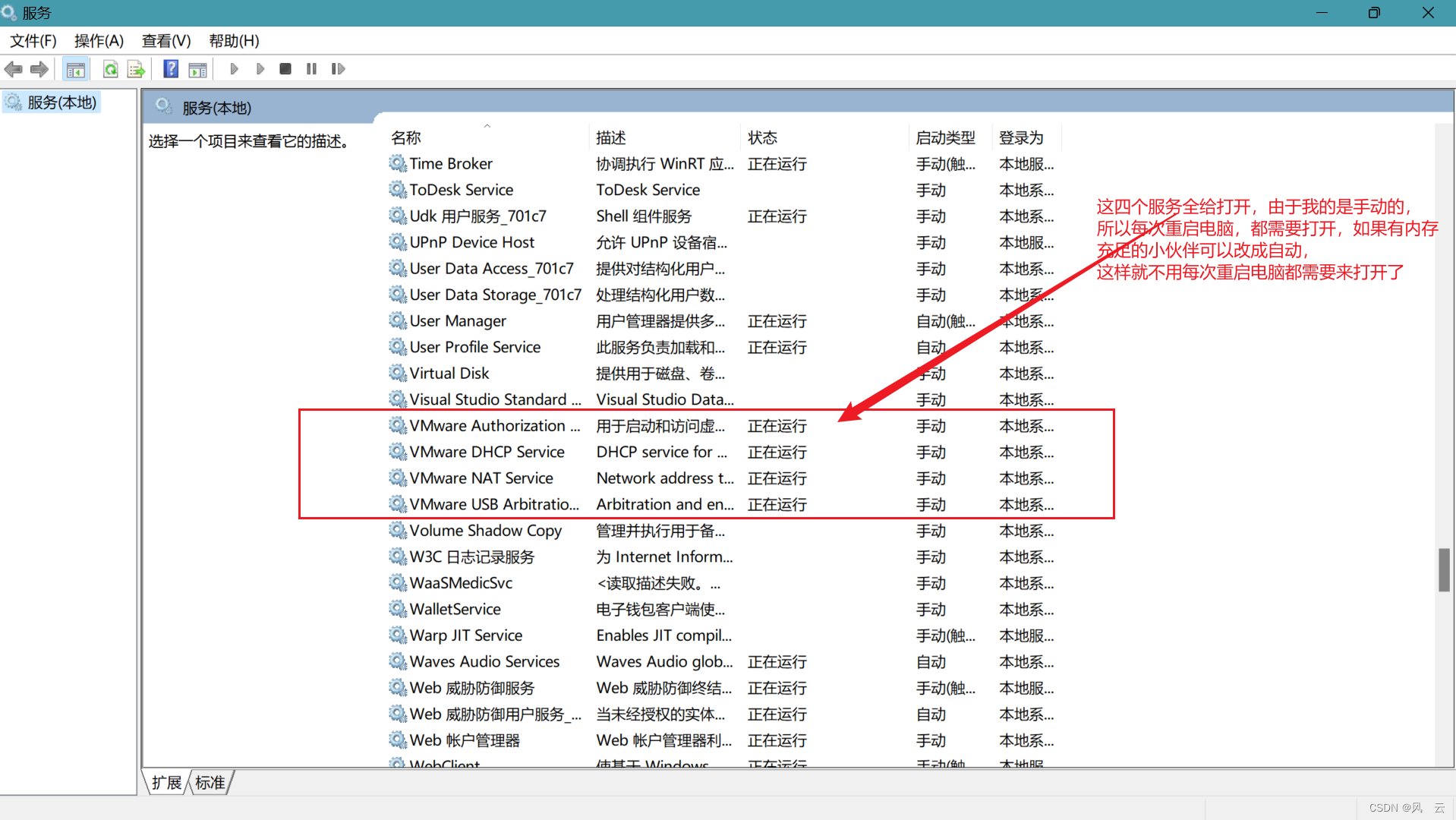Sort by the 登录为 column header
The height and width of the screenshot is (820, 1456).
click(1027, 137)
